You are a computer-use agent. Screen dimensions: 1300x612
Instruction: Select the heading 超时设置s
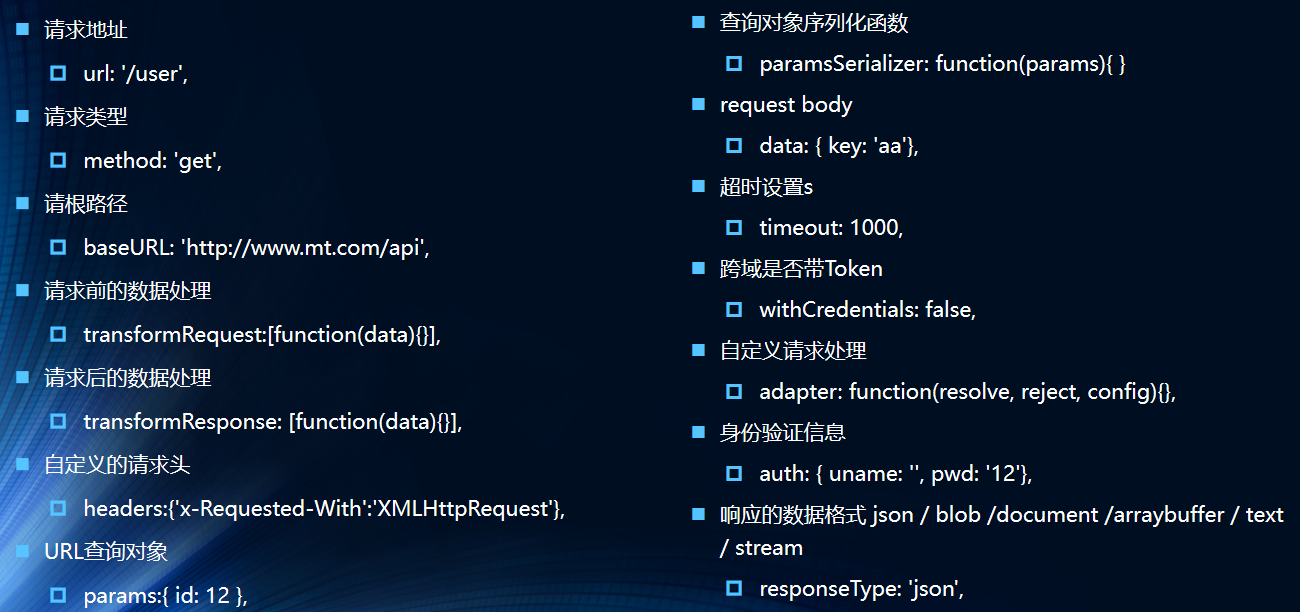(767, 187)
